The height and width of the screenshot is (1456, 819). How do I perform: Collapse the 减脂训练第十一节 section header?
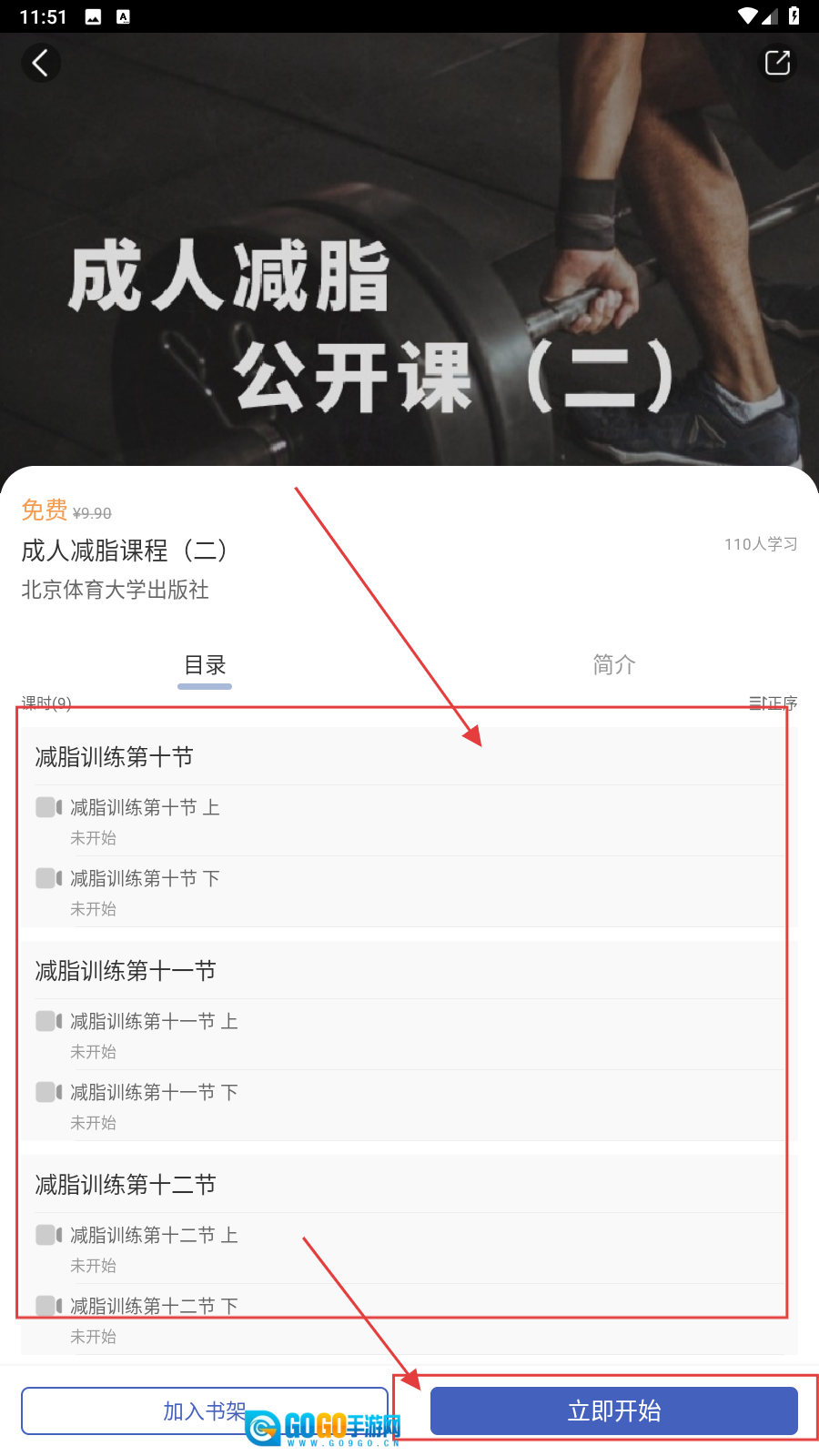409,971
